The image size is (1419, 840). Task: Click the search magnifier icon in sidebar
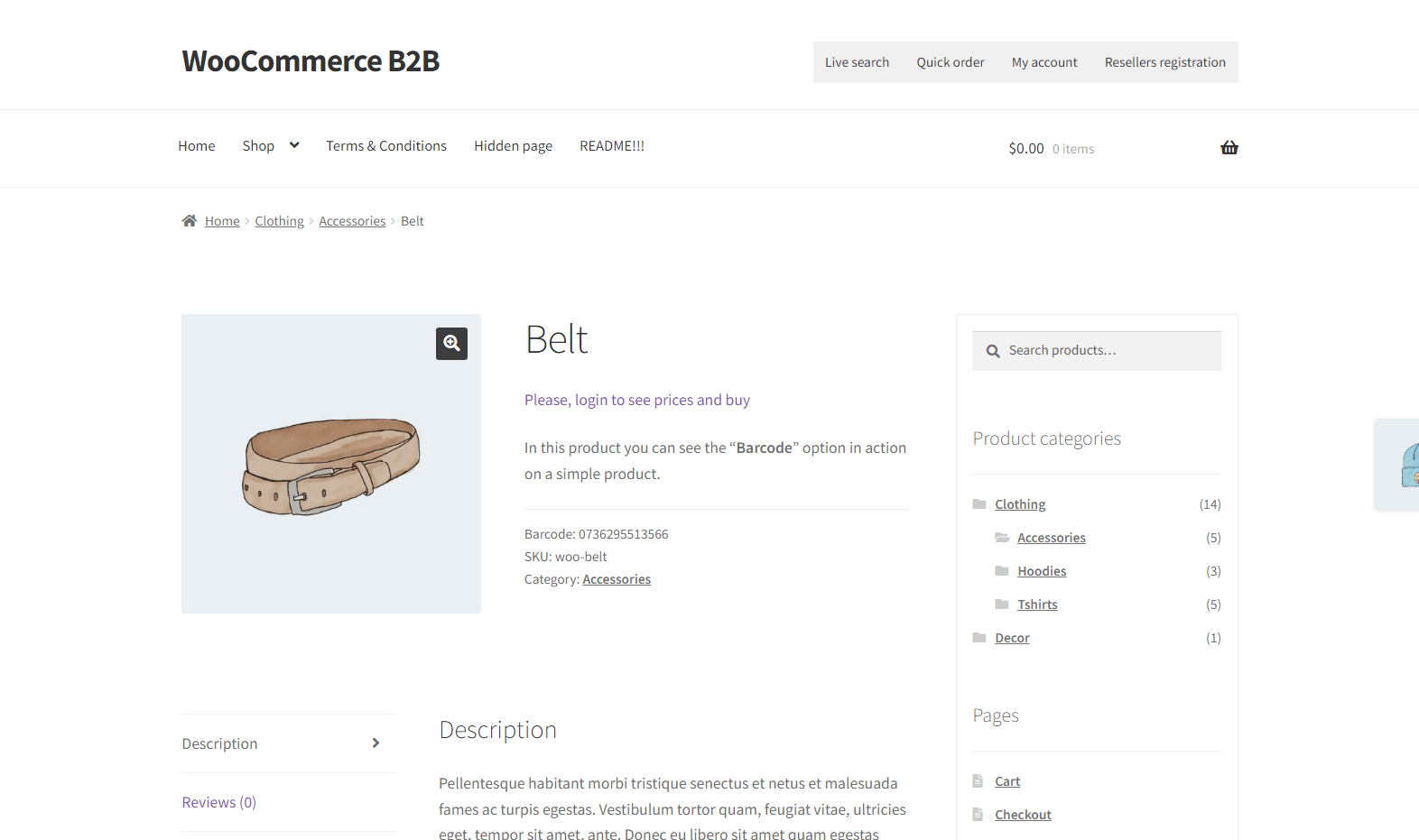[x=993, y=351]
